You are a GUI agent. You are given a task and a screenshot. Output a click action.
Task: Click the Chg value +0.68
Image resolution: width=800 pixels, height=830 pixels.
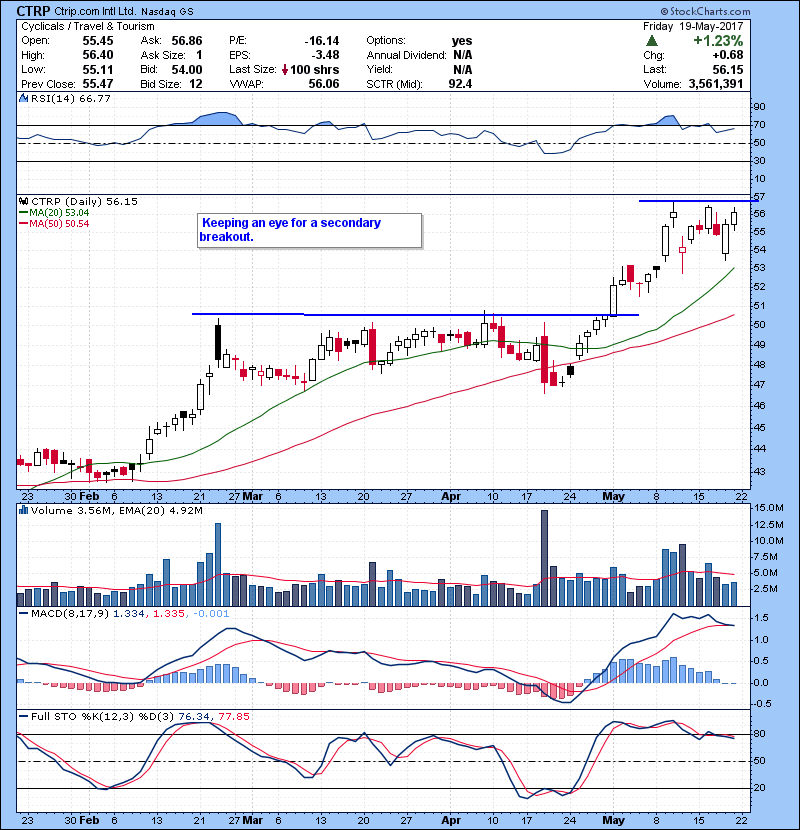click(728, 55)
